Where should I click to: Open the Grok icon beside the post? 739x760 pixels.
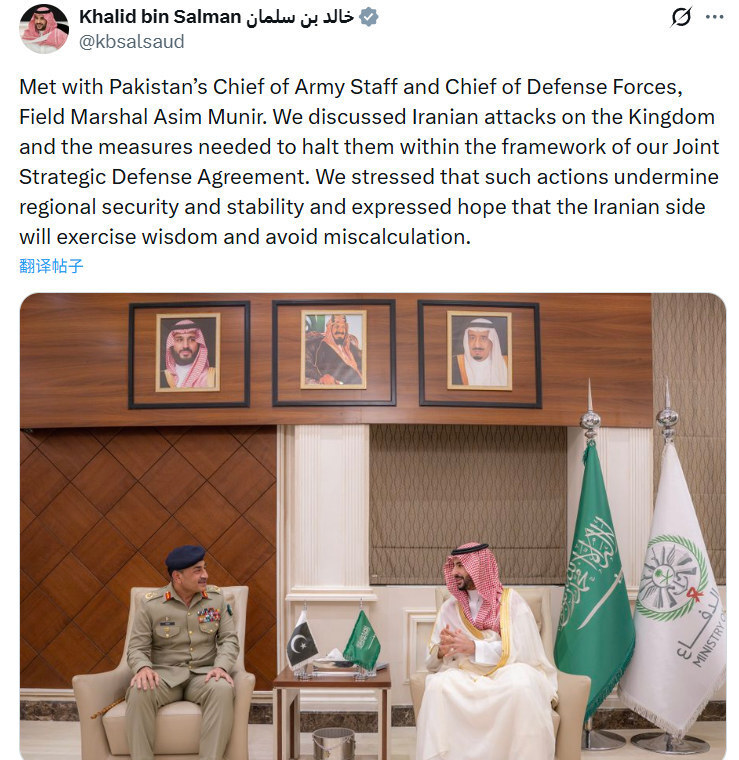[x=682, y=18]
